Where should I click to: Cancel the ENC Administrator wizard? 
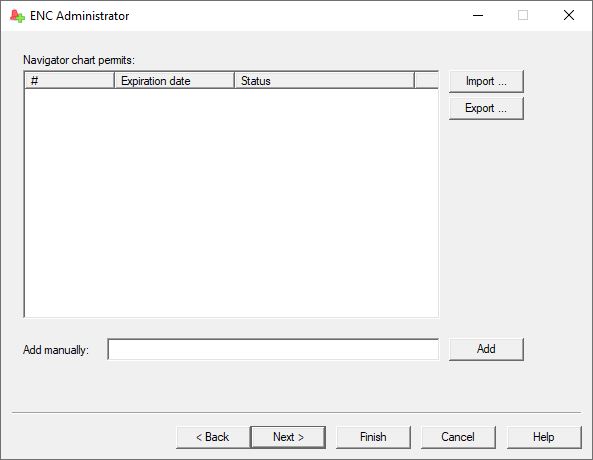click(x=458, y=437)
